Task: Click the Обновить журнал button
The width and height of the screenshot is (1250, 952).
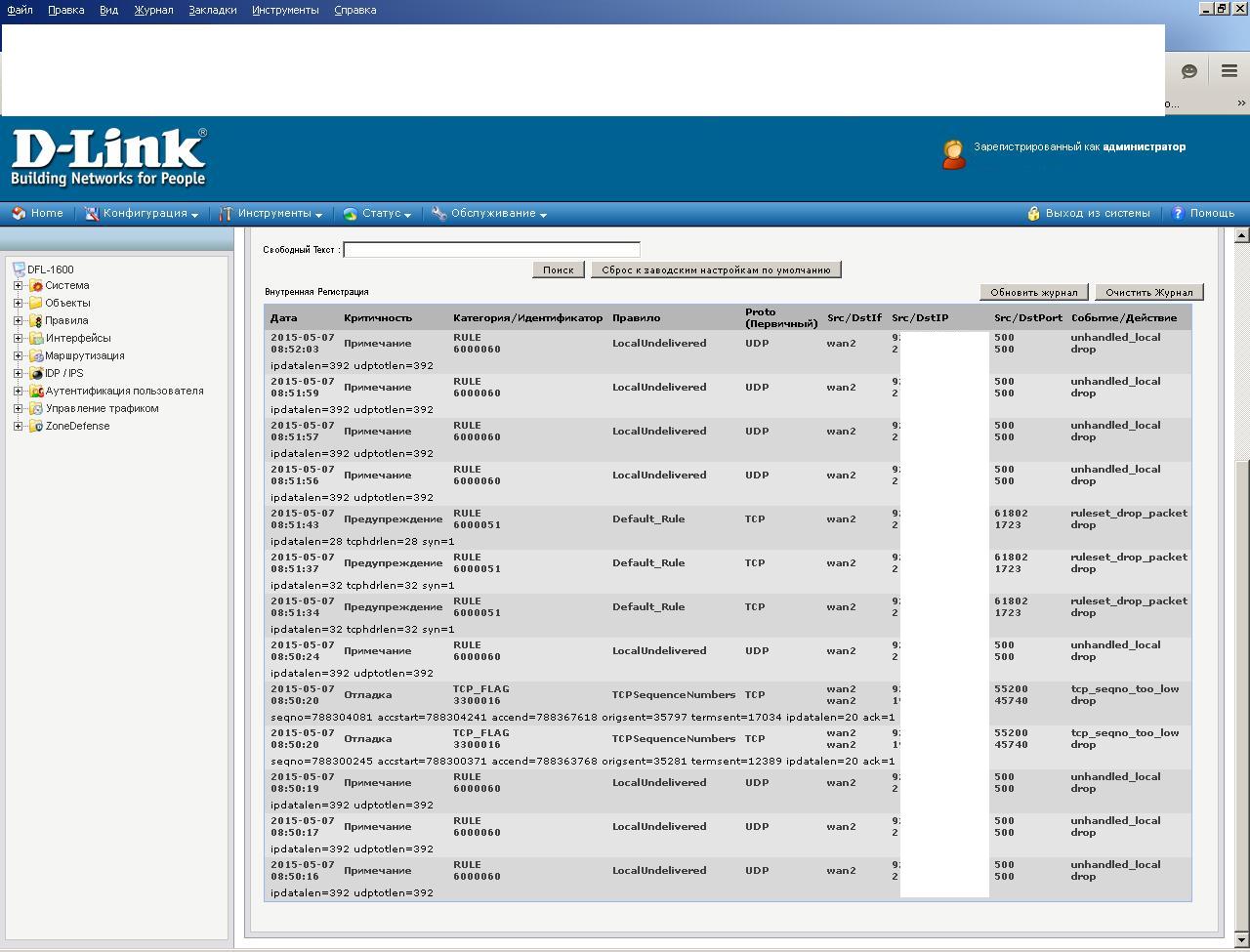Action: 1034,292
